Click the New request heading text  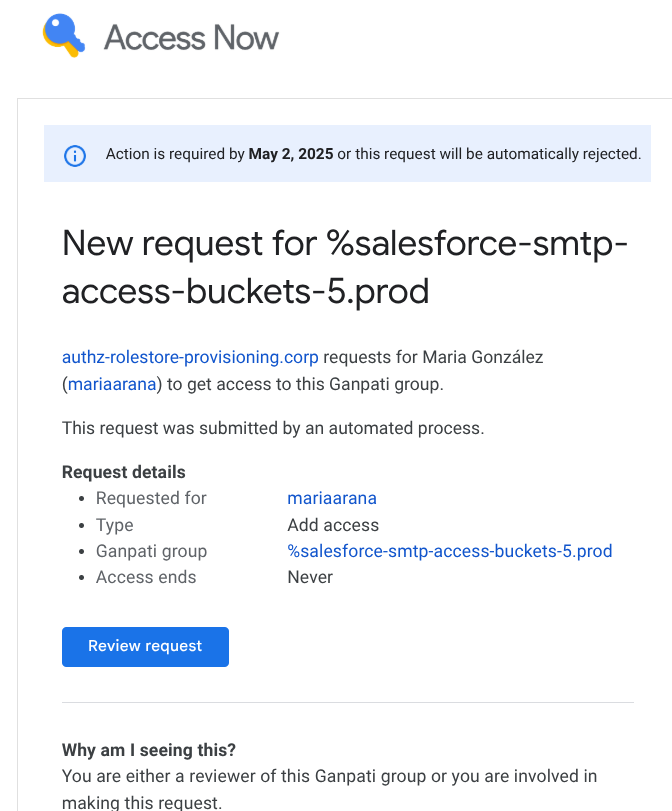[345, 267]
